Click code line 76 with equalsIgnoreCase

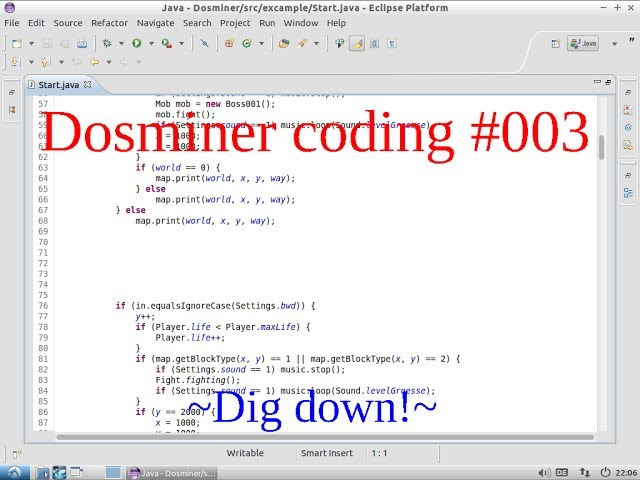click(x=215, y=306)
